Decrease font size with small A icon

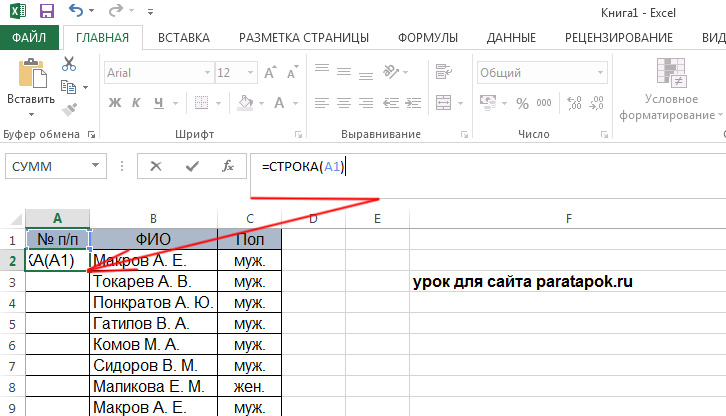click(x=293, y=72)
